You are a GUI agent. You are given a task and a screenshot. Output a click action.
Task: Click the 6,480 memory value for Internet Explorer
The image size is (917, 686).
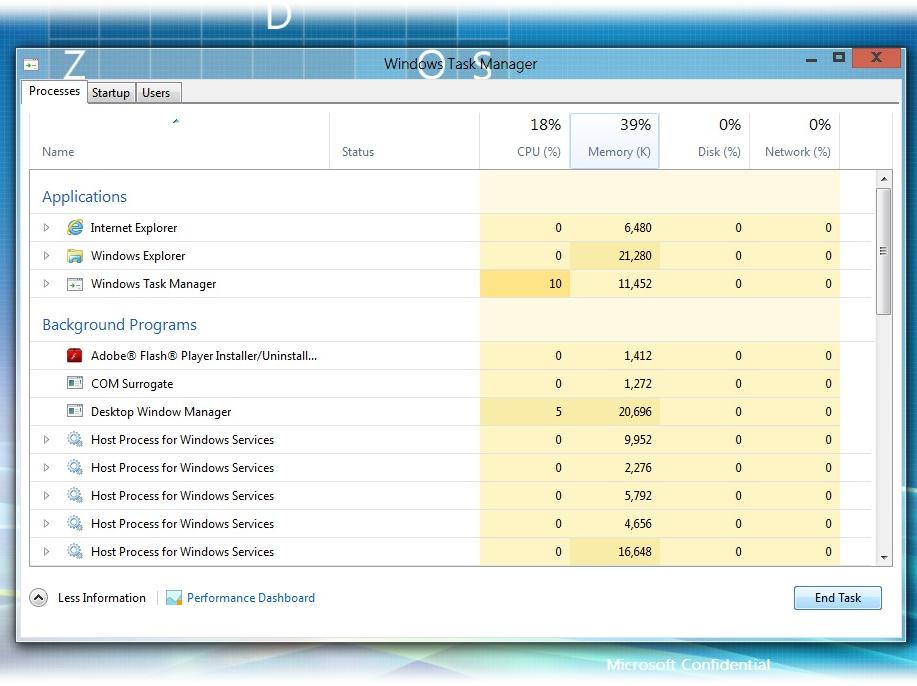[x=638, y=228]
